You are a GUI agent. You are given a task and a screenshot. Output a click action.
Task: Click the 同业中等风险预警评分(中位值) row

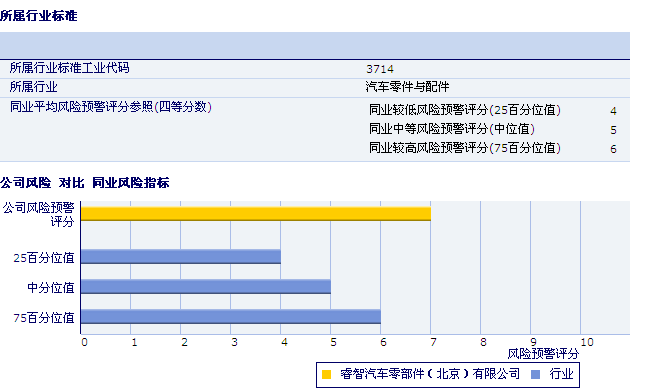click(x=493, y=129)
